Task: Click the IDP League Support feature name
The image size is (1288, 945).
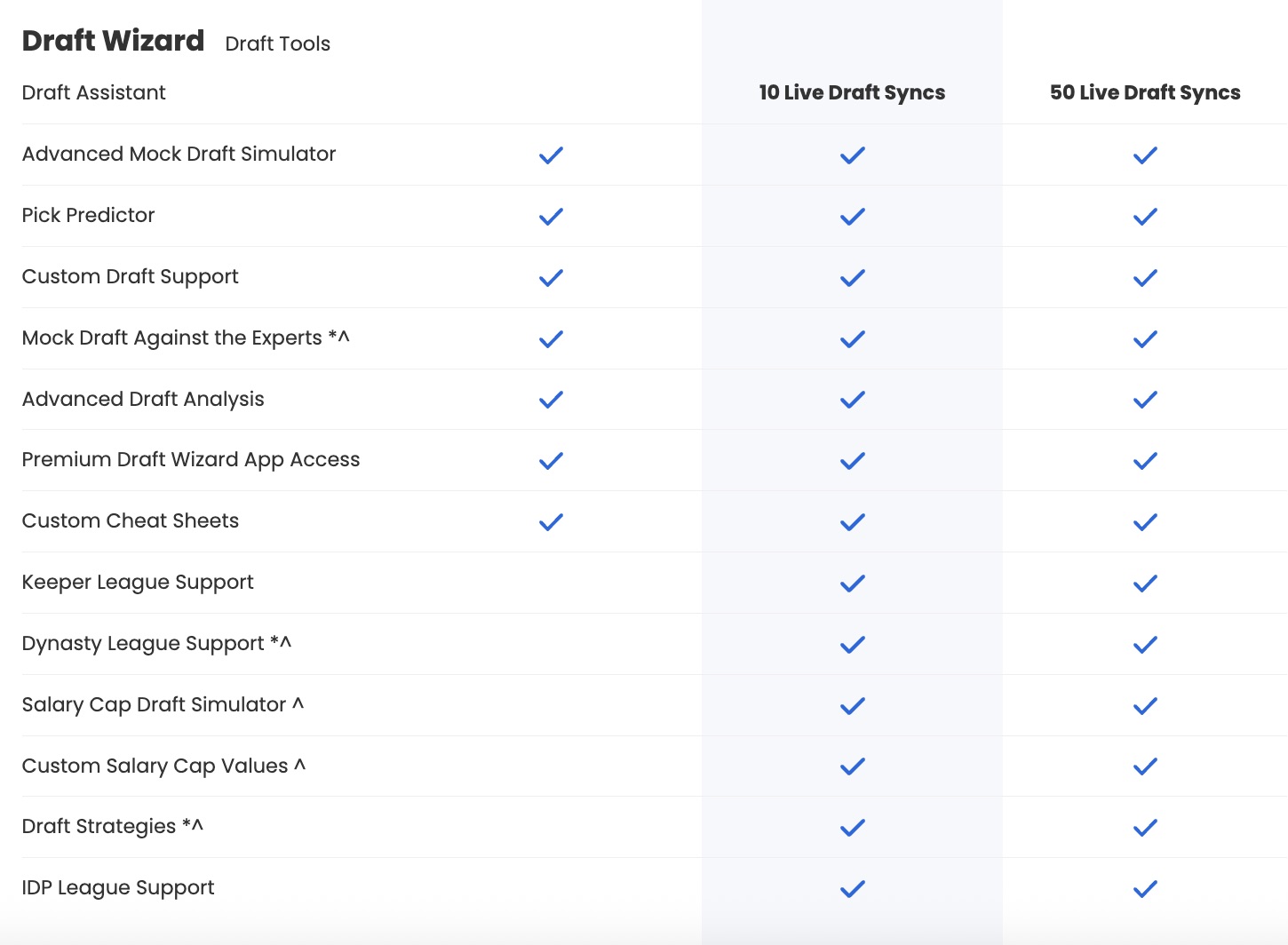Action: (x=118, y=888)
